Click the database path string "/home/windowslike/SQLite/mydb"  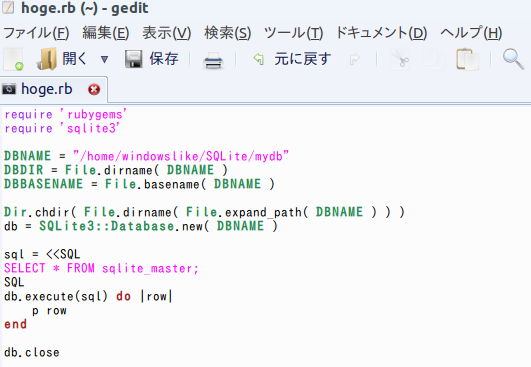pos(181,156)
